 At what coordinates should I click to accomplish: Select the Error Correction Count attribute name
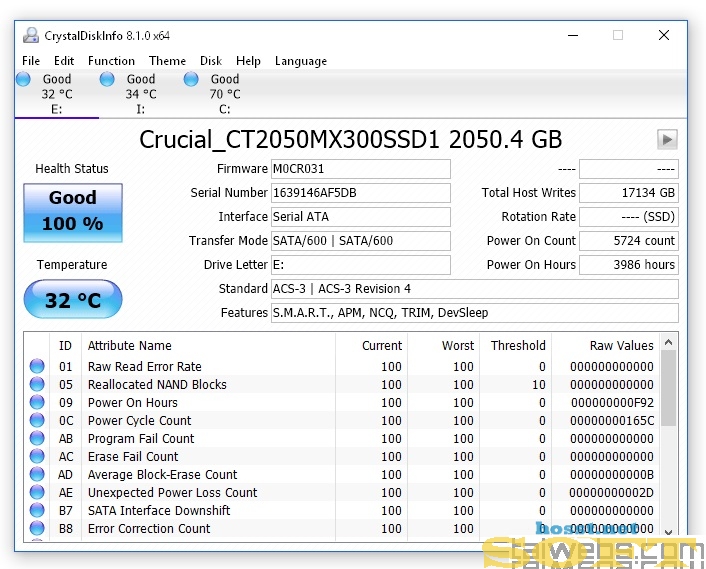(x=149, y=528)
